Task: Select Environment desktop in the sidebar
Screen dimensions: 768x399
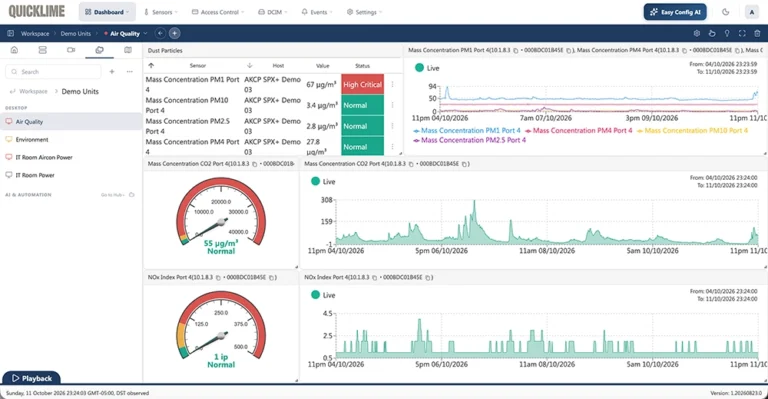Action: click(x=71, y=140)
